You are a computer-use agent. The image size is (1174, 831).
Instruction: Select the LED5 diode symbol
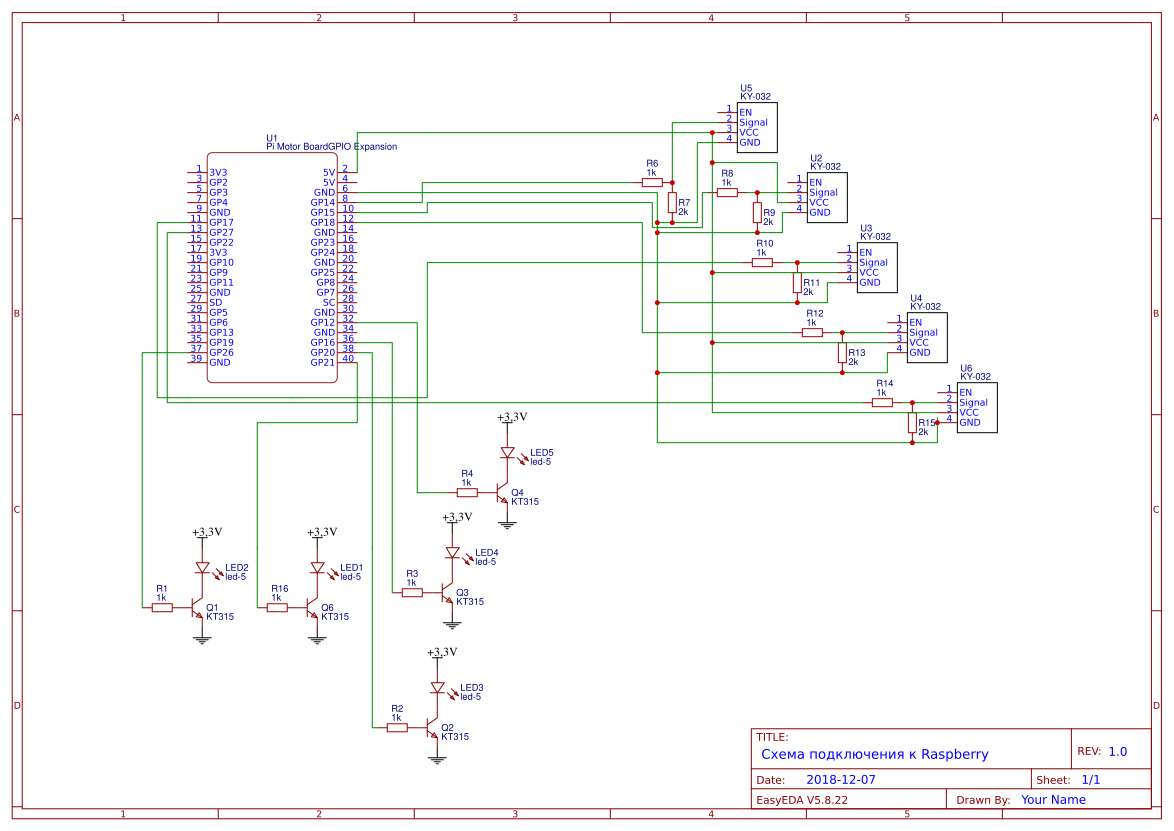coord(508,453)
